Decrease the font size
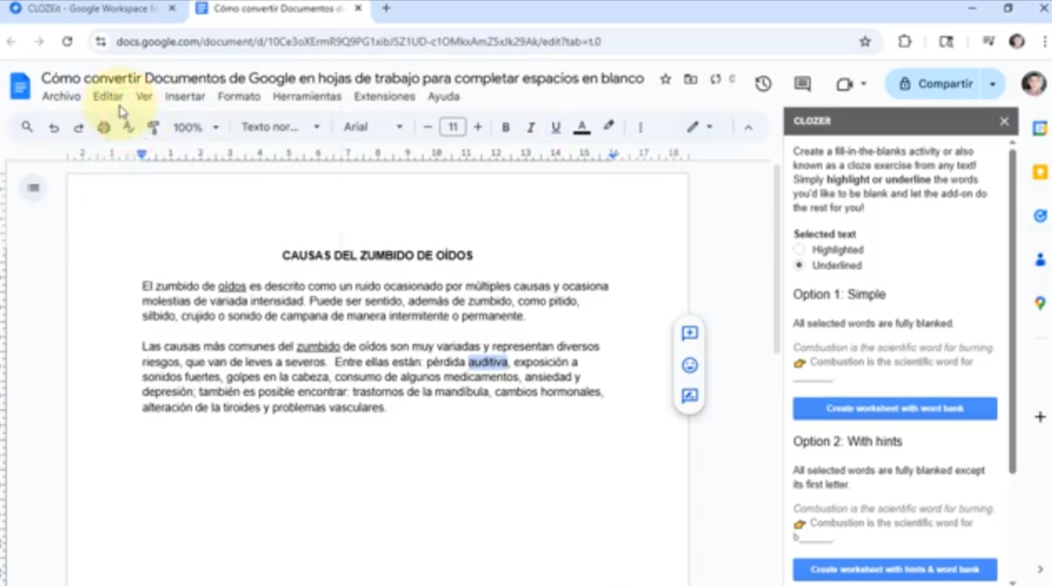The image size is (1052, 586). (x=427, y=127)
